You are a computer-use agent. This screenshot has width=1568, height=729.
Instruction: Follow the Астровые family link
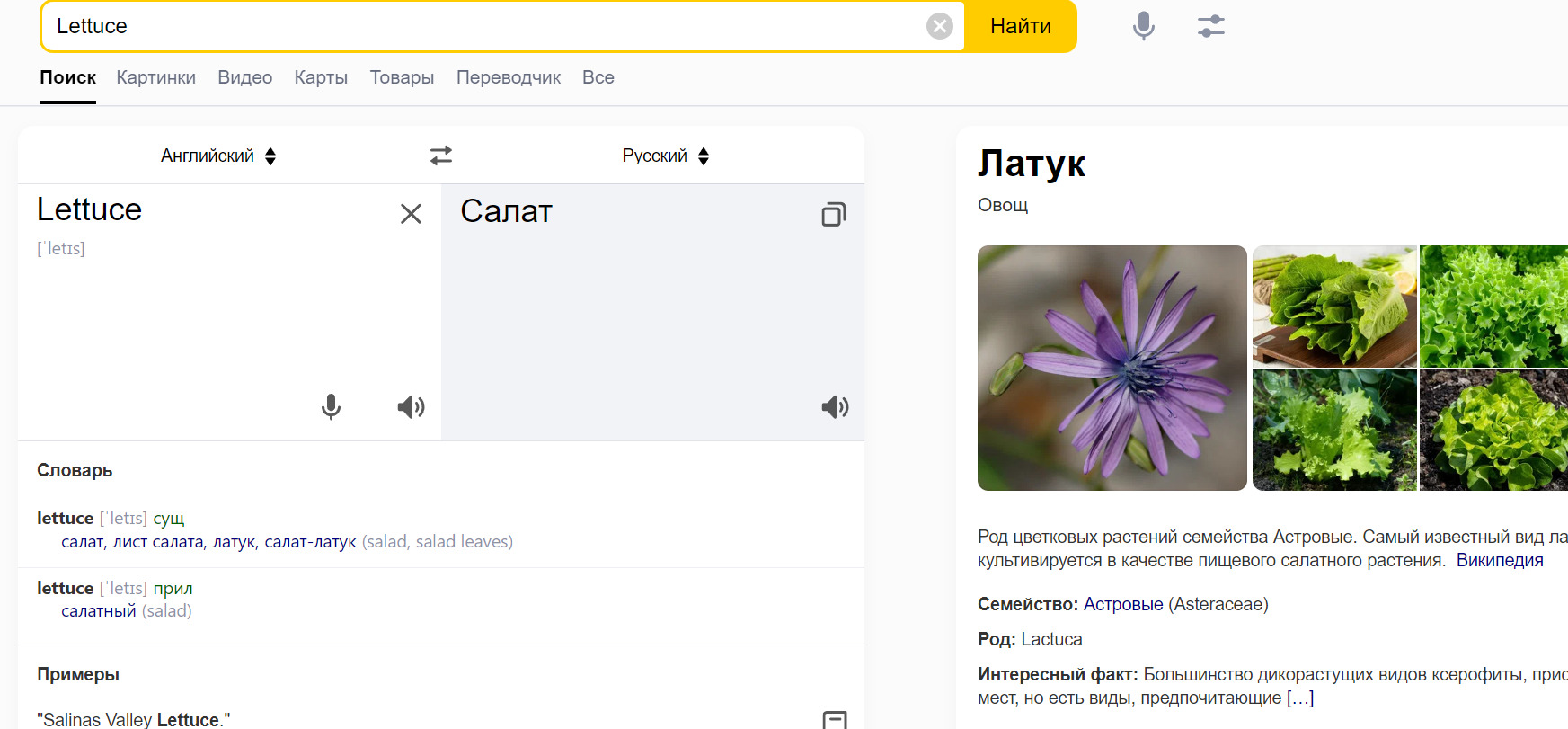pos(1122,604)
